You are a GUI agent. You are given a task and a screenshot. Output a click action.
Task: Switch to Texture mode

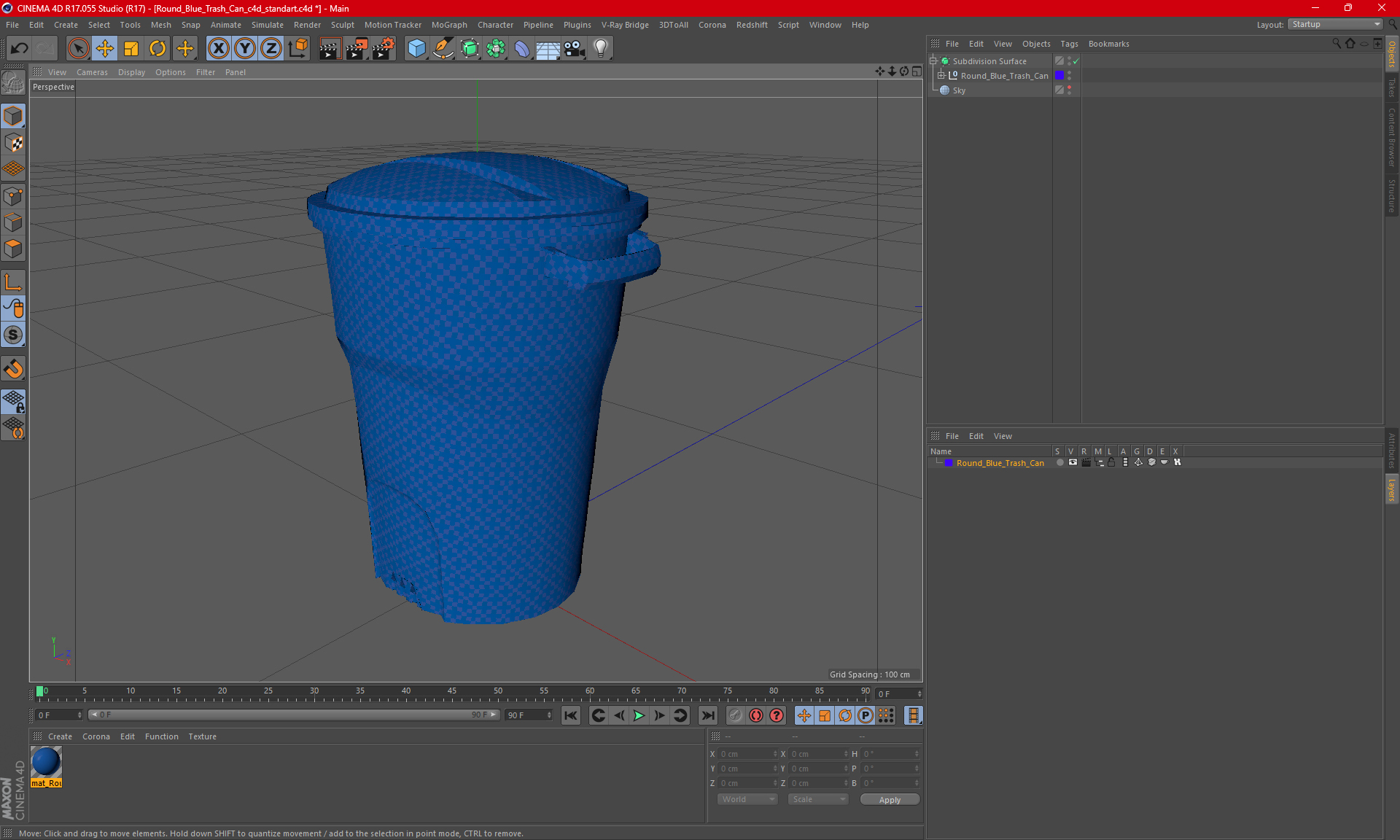tap(13, 143)
